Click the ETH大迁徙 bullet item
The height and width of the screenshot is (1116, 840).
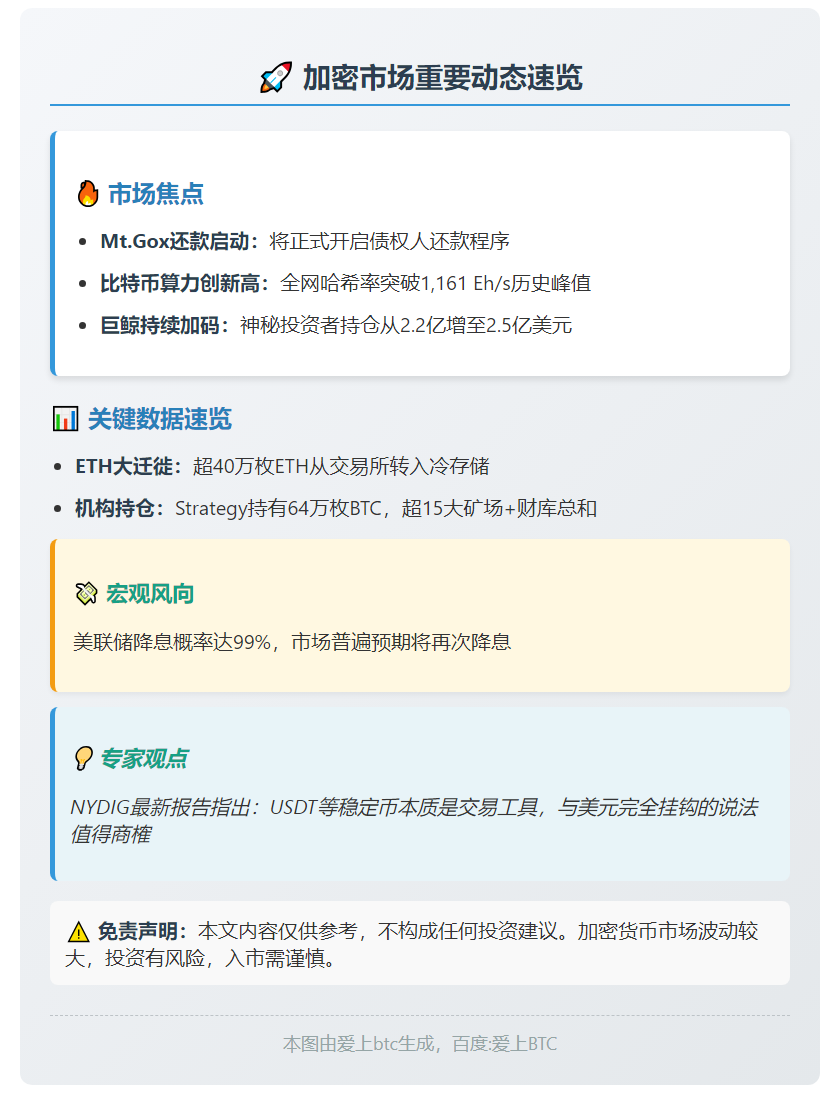point(282,466)
